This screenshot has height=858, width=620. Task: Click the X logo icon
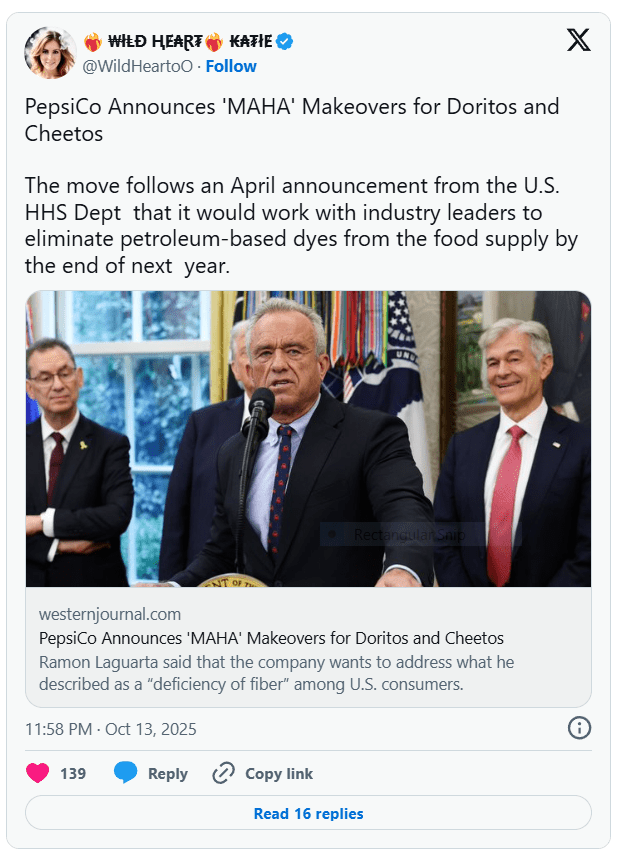(x=578, y=41)
